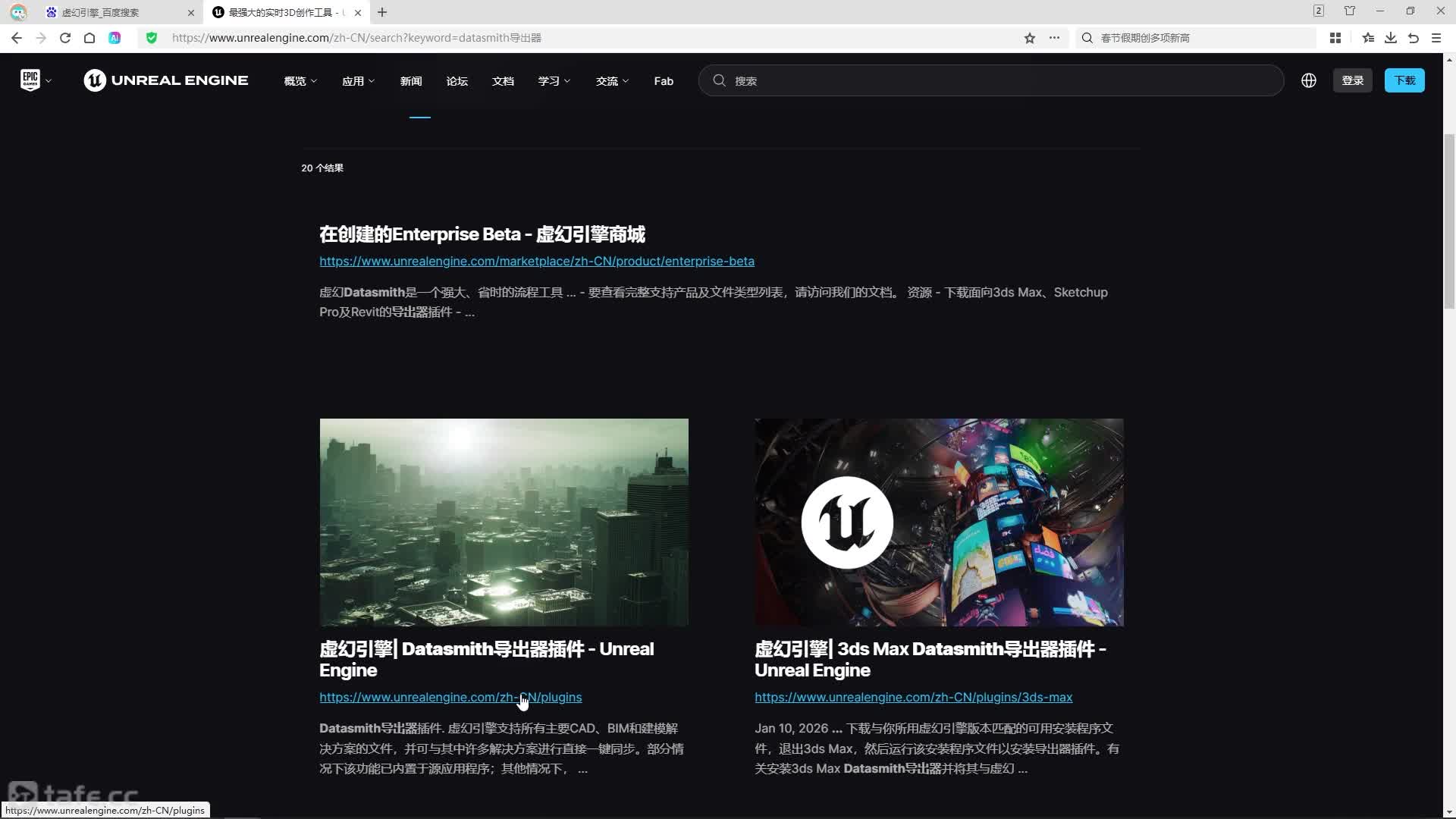Open the Datasmith导出器插件 result title
1456x819 pixels.
(x=486, y=660)
